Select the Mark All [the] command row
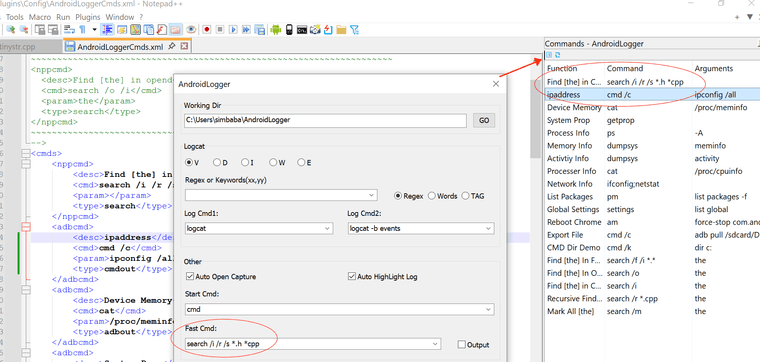The width and height of the screenshot is (760, 362). 652,311
